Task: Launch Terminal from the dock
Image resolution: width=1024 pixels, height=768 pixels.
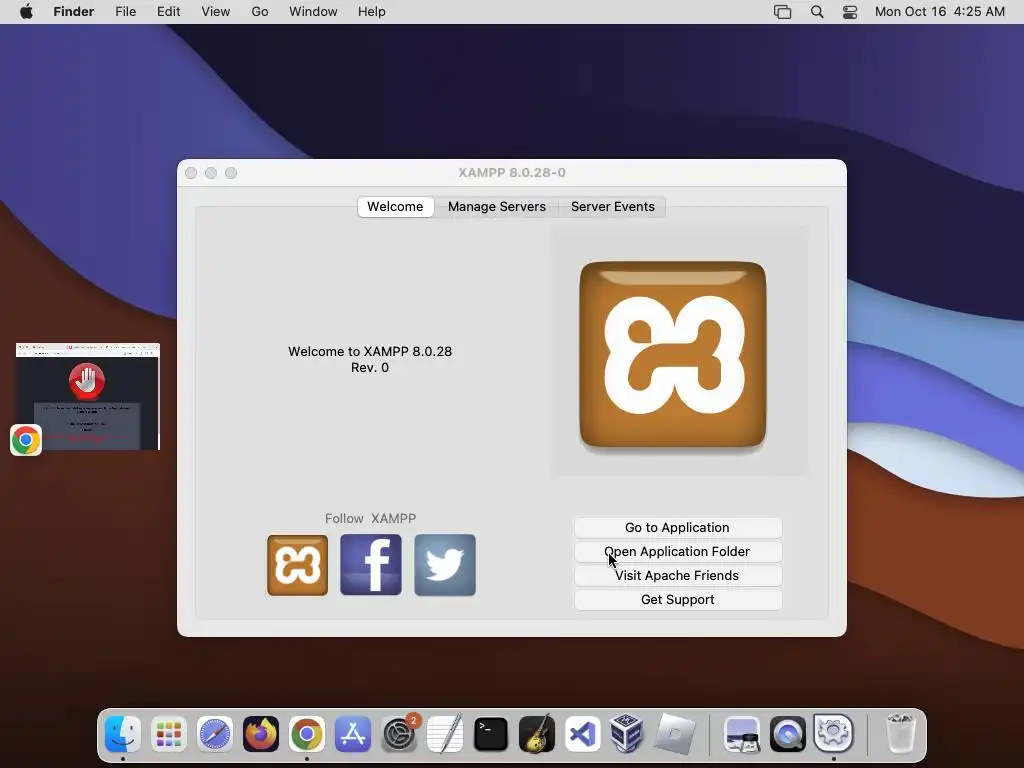Action: 490,733
